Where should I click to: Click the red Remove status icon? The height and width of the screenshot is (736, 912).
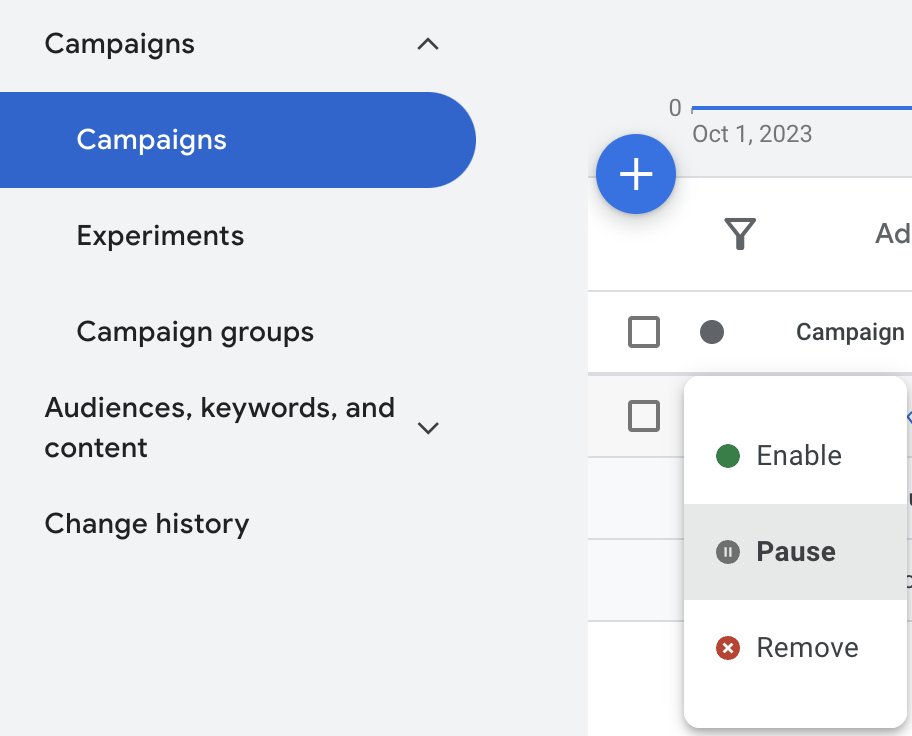(727, 647)
